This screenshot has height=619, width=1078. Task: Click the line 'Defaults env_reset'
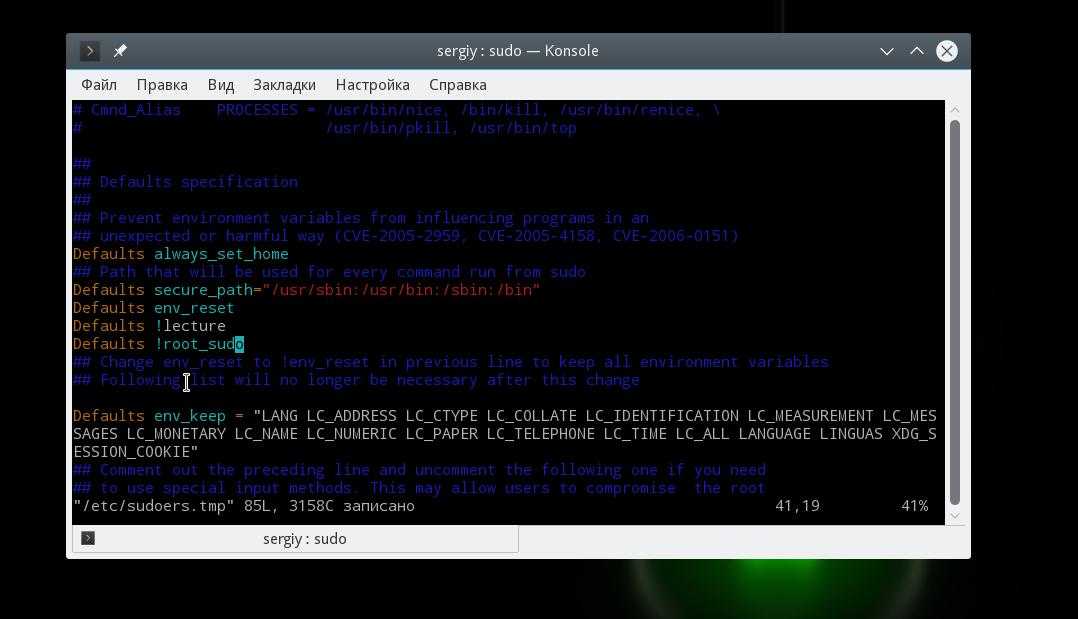coord(153,307)
